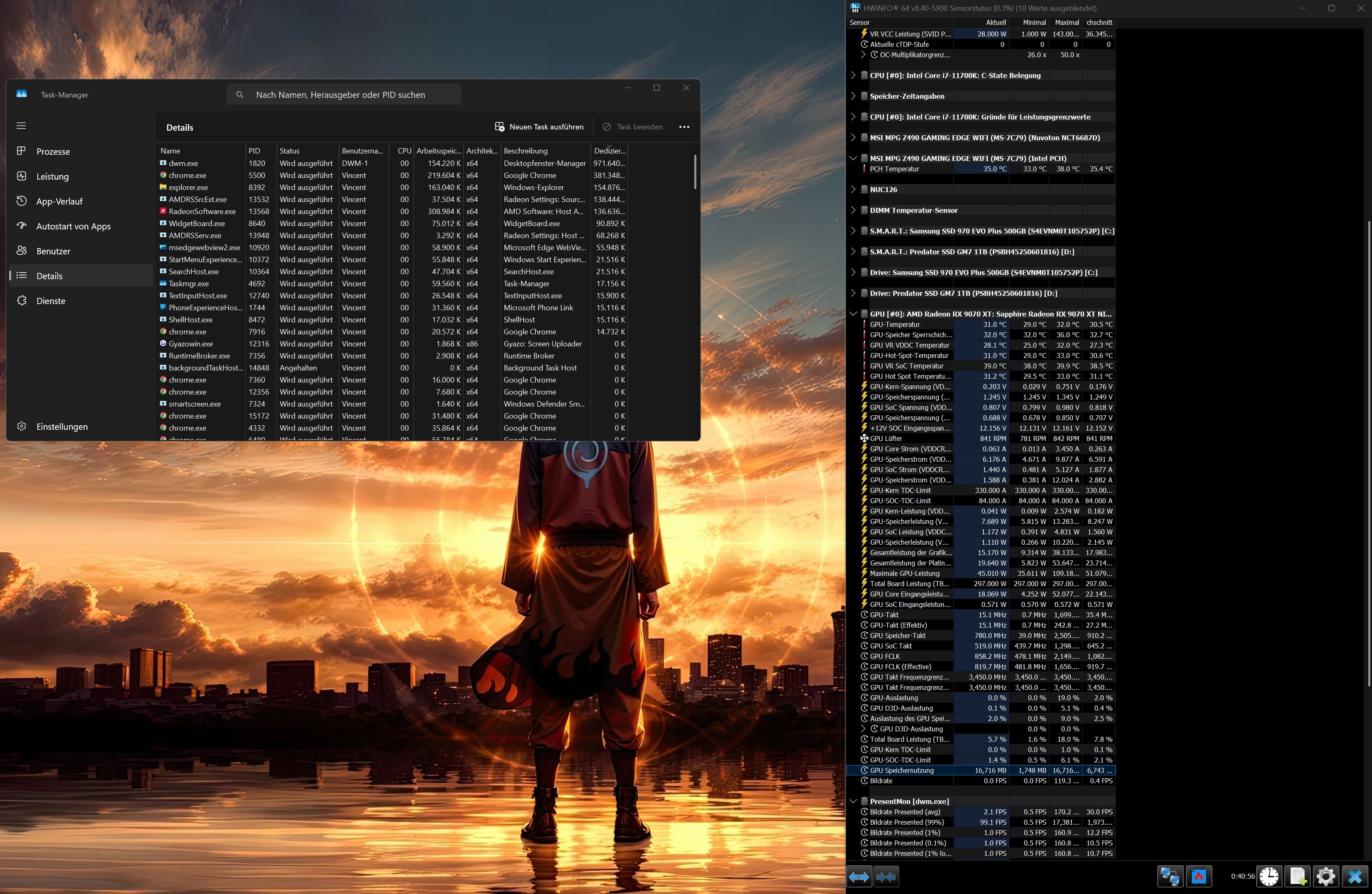
Task: Switch to the Leistung tab in Task Manager
Action: click(x=52, y=176)
